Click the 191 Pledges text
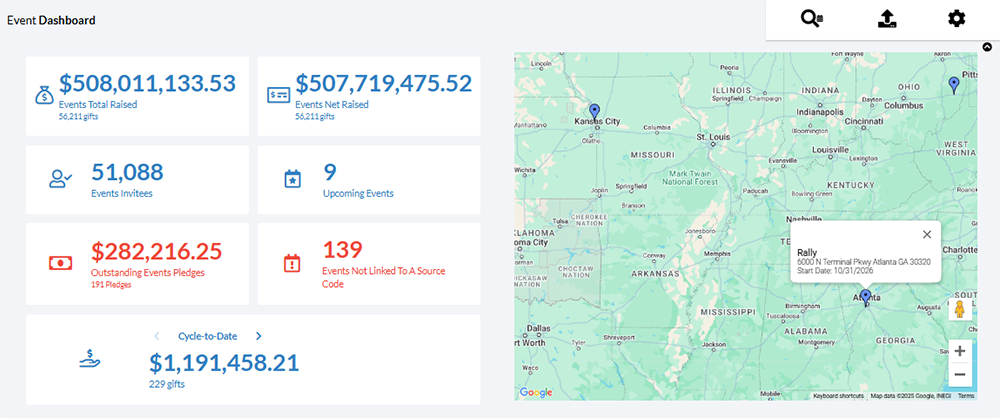Image resolution: width=1000 pixels, height=418 pixels. (111, 285)
